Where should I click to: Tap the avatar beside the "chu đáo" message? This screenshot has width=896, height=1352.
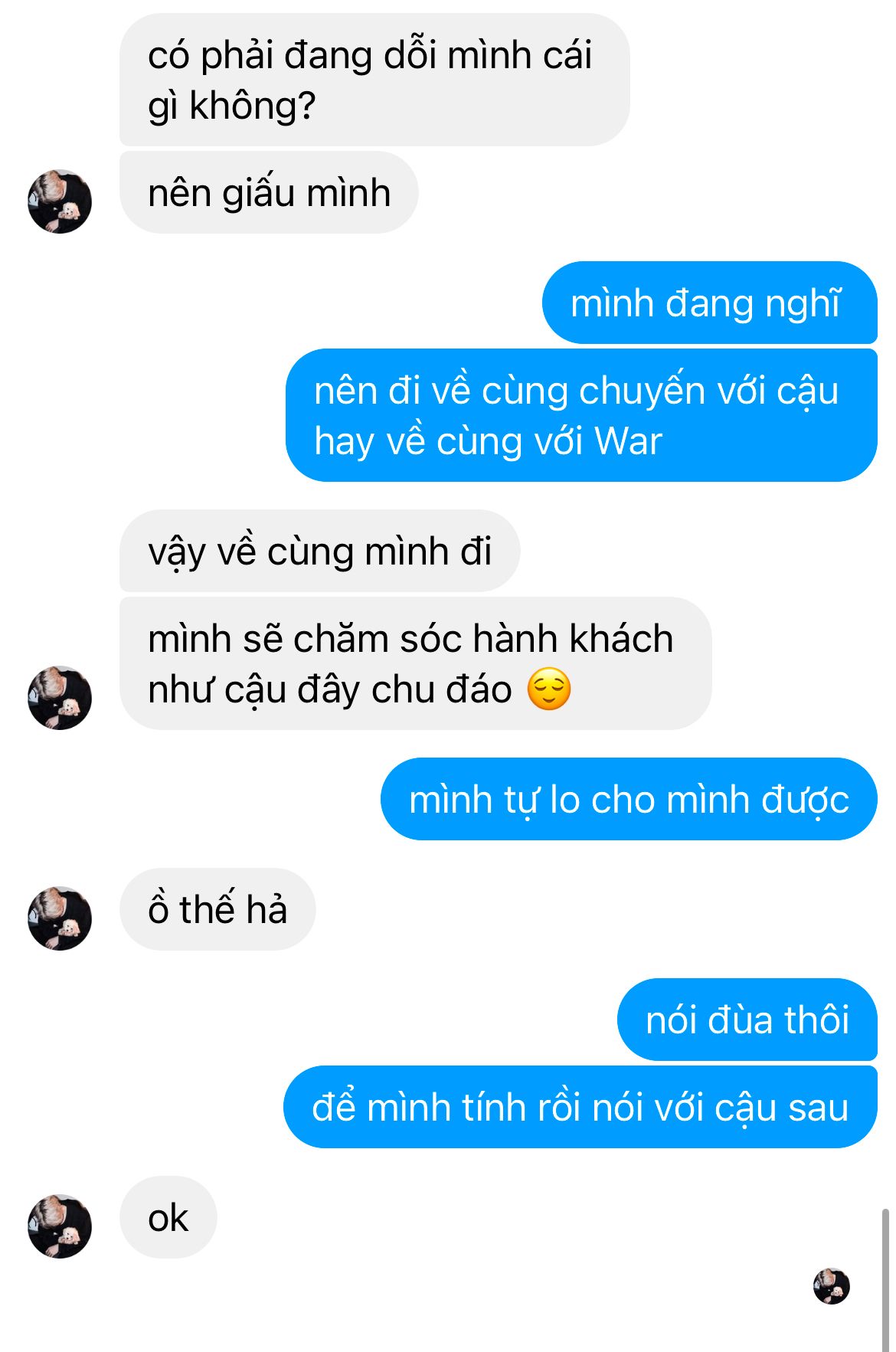pos(60,697)
